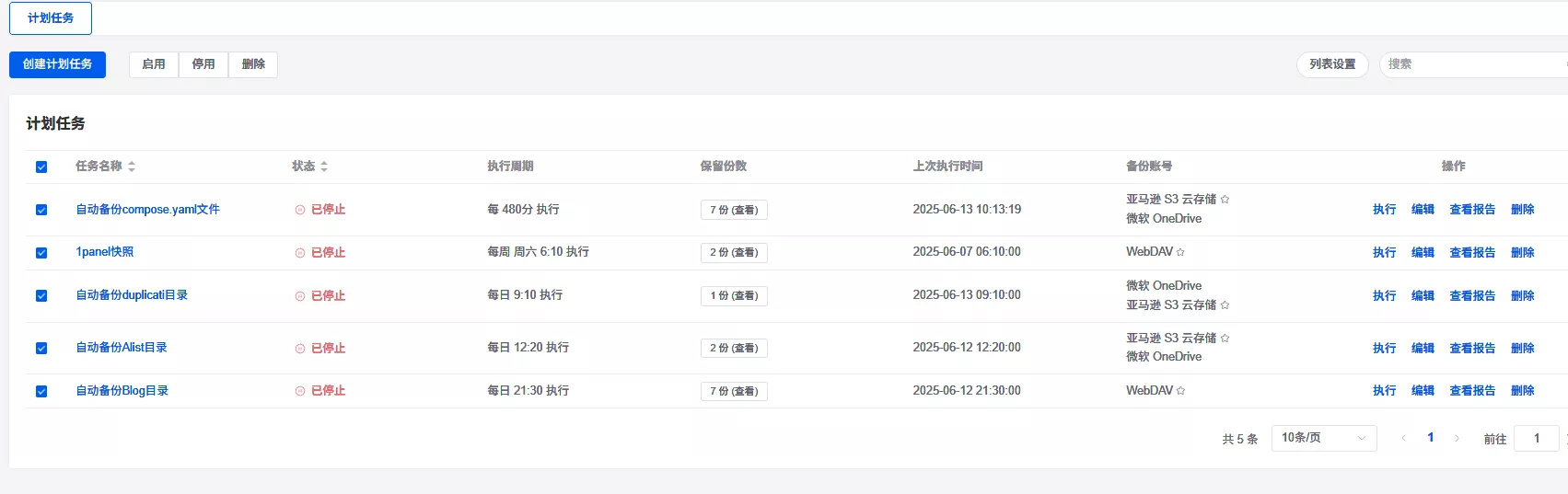
Task: Open 查看报告 for 自动备份duplicati目录
Action: click(1472, 296)
